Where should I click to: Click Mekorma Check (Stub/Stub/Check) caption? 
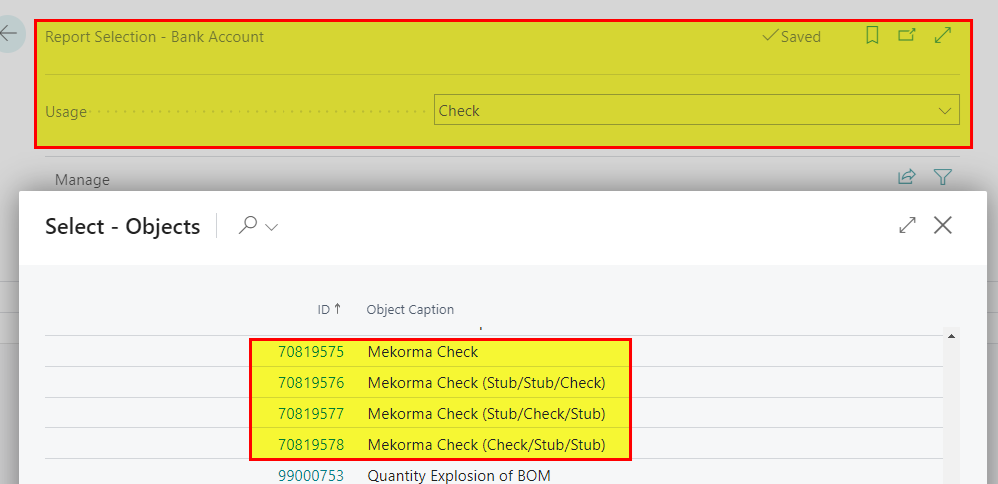[486, 383]
